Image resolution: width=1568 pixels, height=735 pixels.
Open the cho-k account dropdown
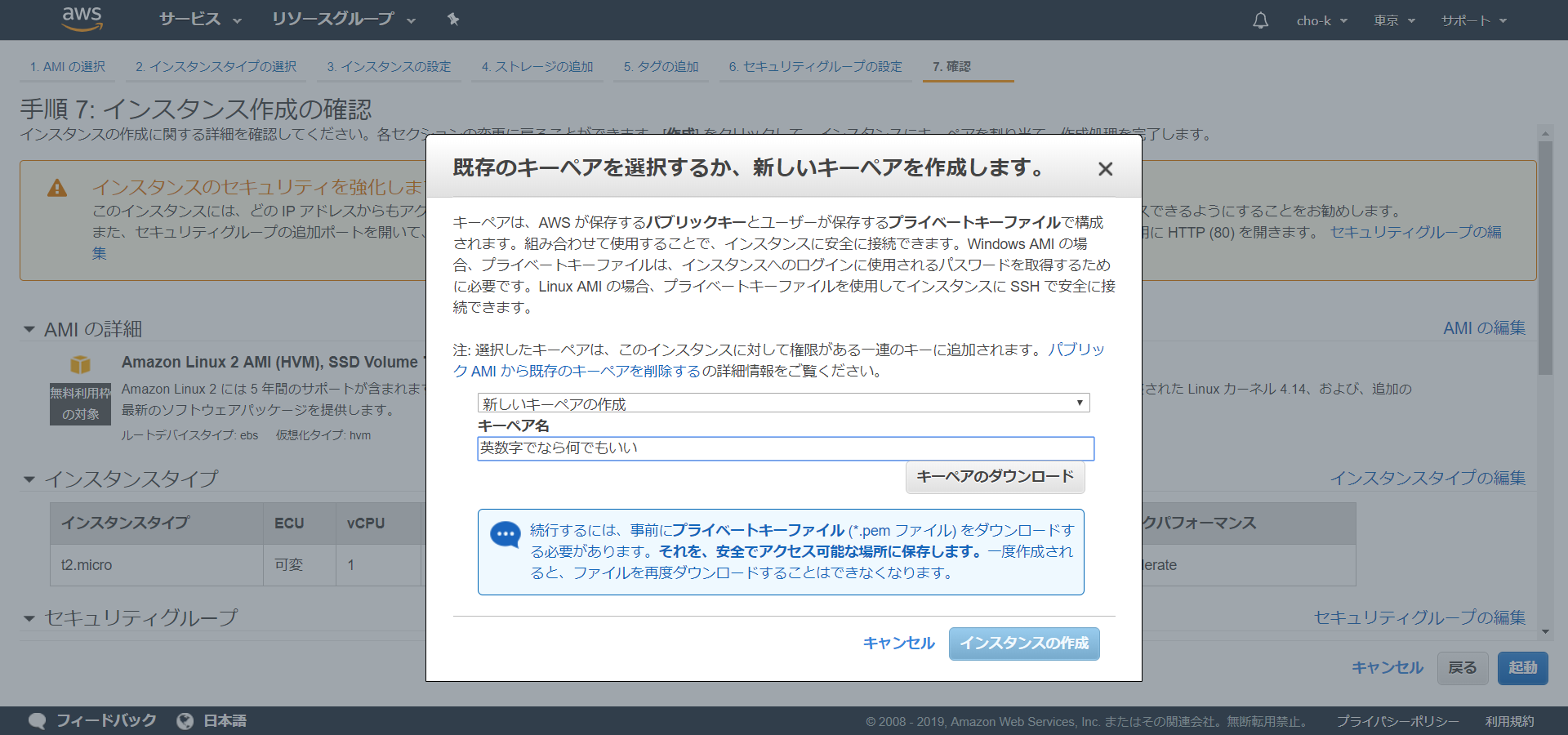[1322, 20]
